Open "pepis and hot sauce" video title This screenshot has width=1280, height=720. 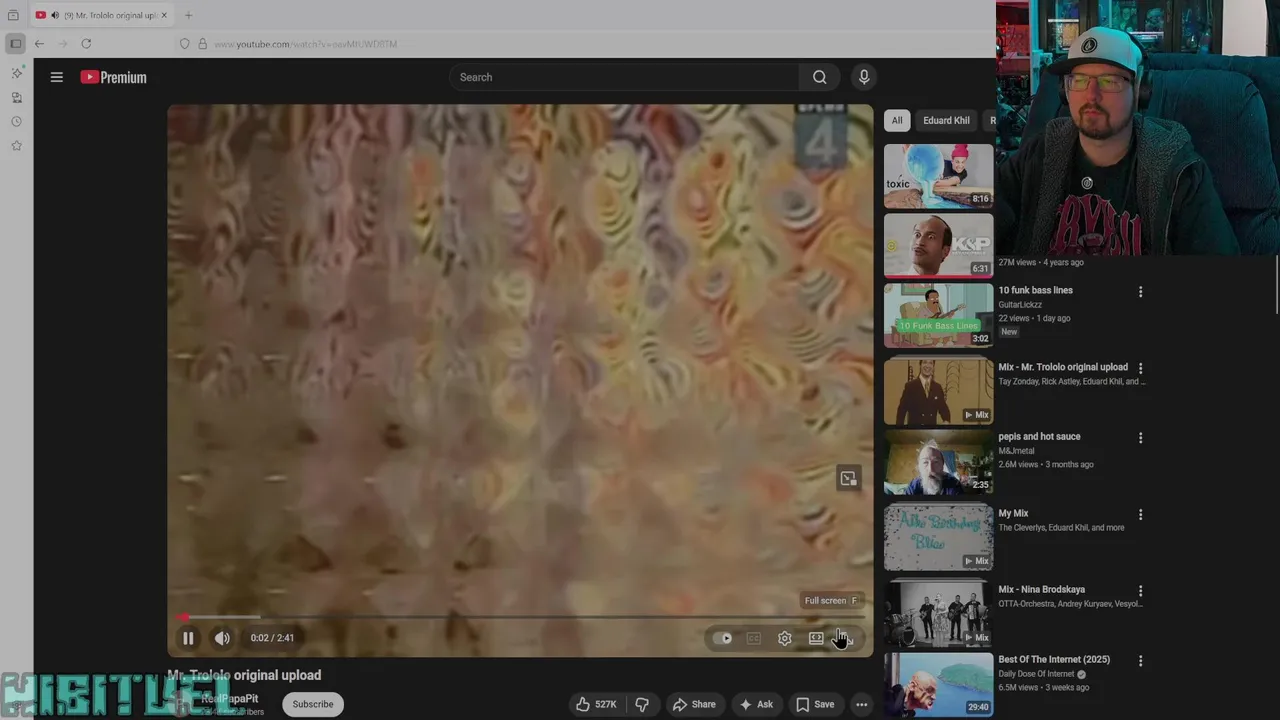pyautogui.click(x=1039, y=436)
